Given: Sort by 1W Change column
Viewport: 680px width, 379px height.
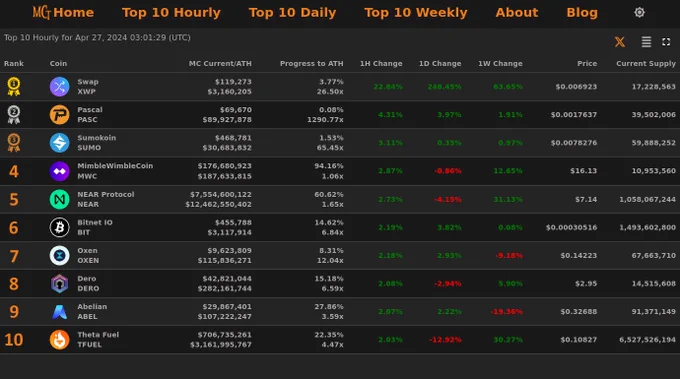Looking at the screenshot, I should (x=500, y=63).
